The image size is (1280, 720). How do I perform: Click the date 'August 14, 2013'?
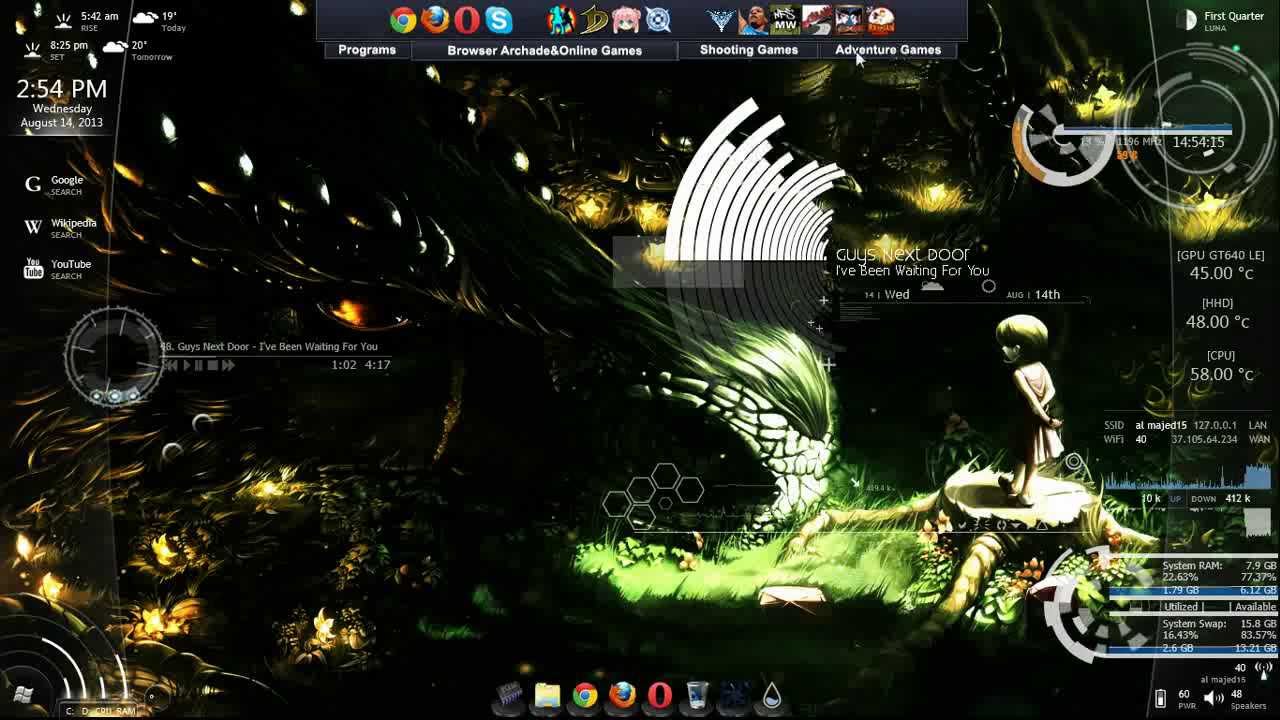pos(62,123)
